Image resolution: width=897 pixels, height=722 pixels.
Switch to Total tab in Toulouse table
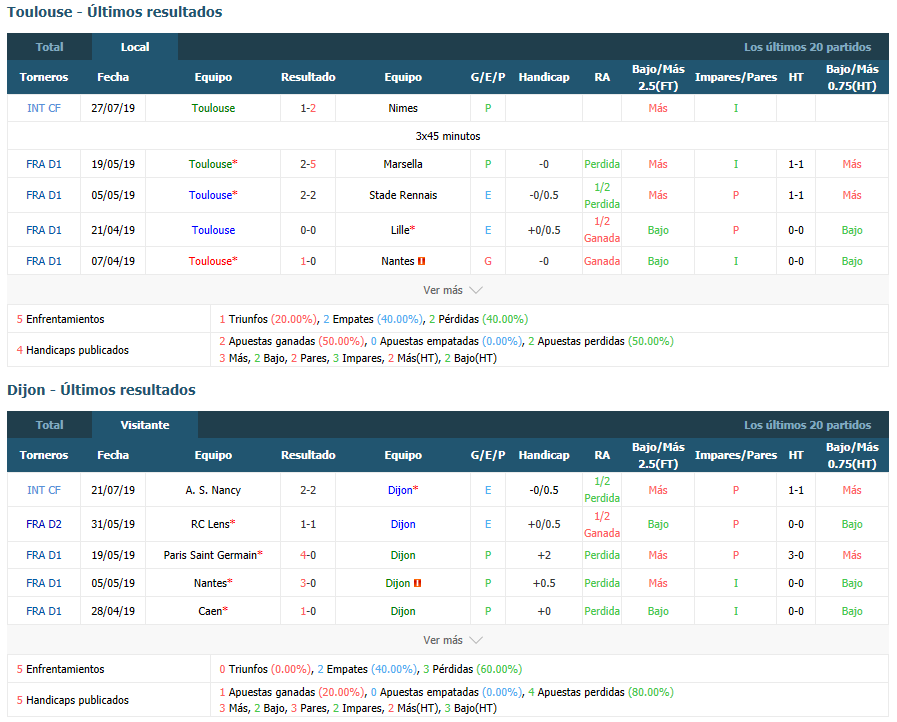pyautogui.click(x=49, y=47)
